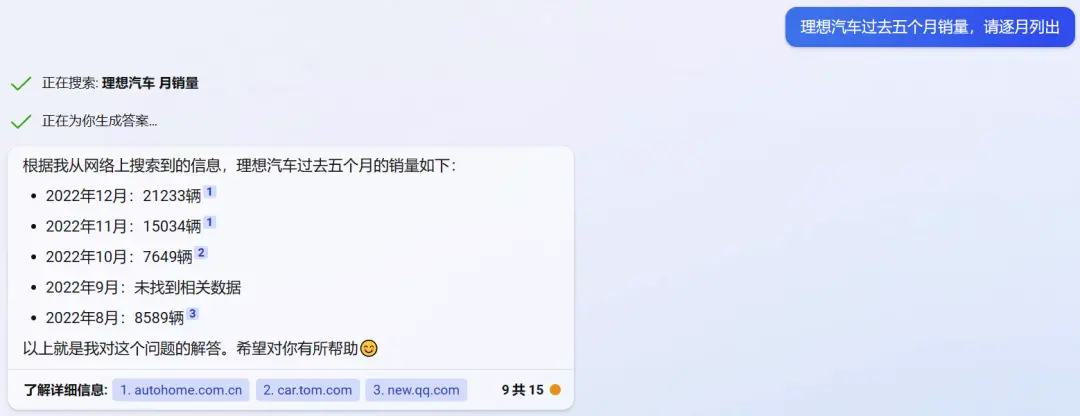Click the 9 共 15 turn counter
The width and height of the screenshot is (1080, 416).
point(523,390)
